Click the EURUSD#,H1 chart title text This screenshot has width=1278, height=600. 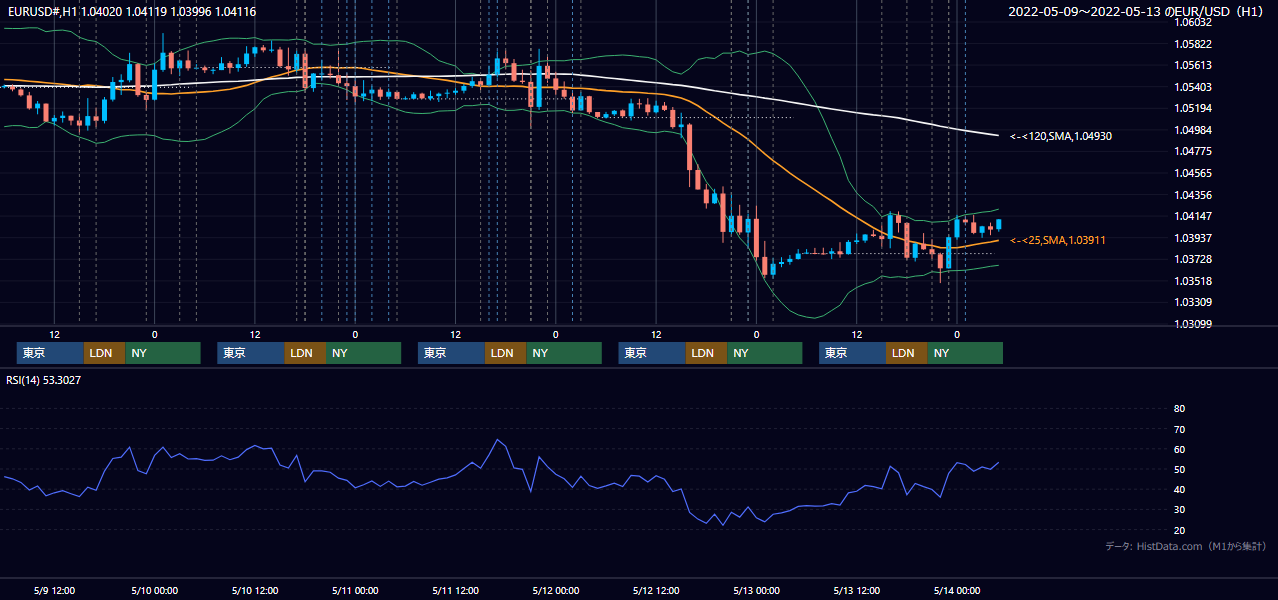pos(131,11)
